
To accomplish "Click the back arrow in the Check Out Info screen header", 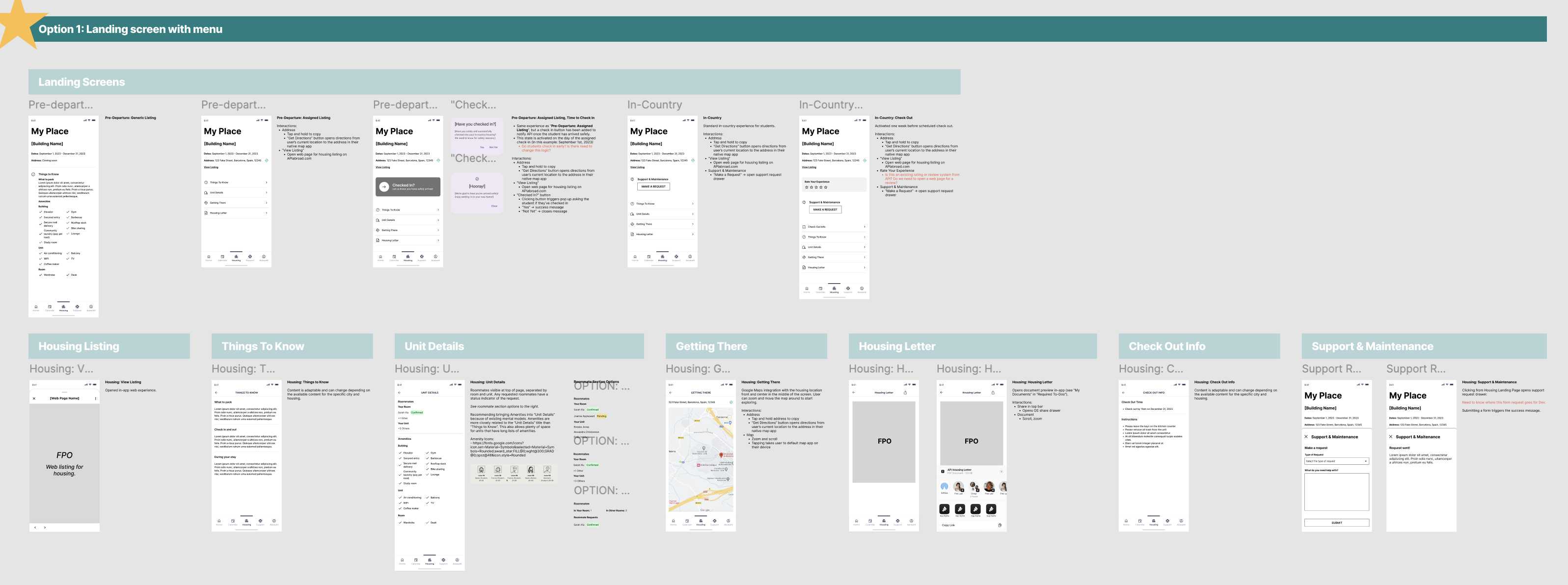I will pyautogui.click(x=1124, y=393).
